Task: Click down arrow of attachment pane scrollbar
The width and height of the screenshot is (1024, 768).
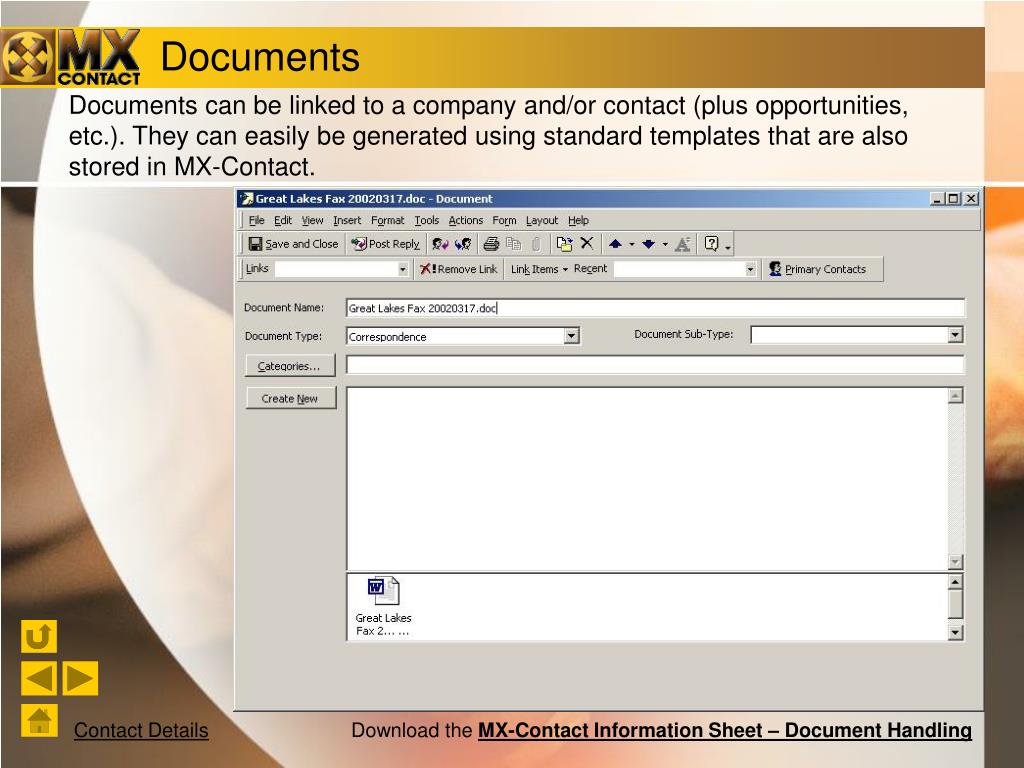Action: click(x=955, y=632)
